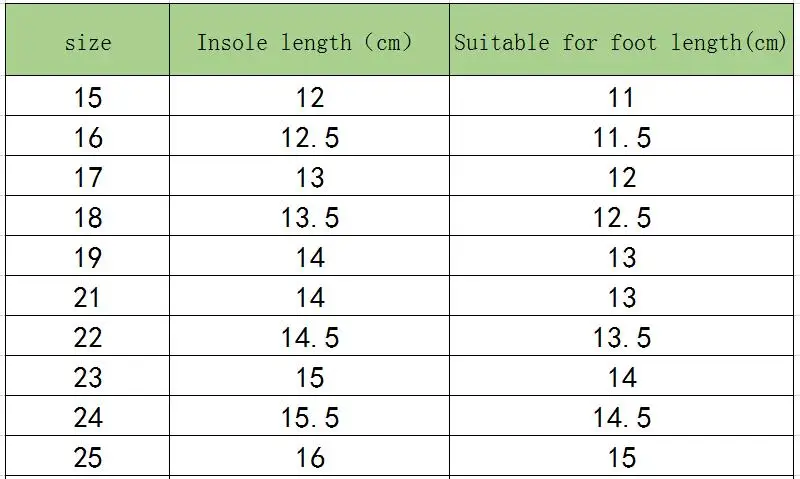The height and width of the screenshot is (479, 800).
Task: Select foot length 11 in size 15 row
Action: (621, 98)
